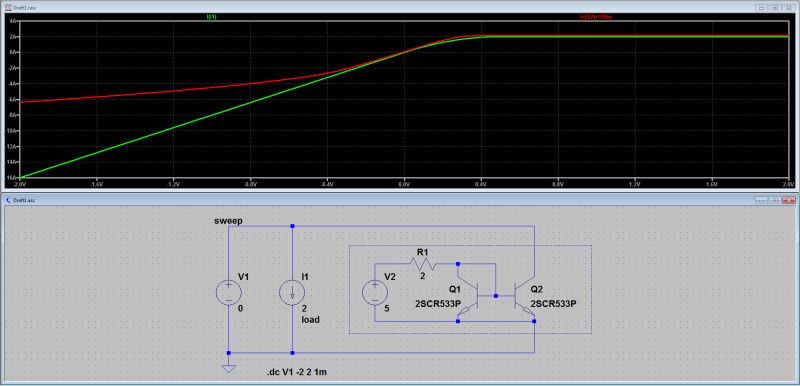The image size is (800, 386).
Task: Click the R1 resistance value 2
Action: [x=422, y=276]
